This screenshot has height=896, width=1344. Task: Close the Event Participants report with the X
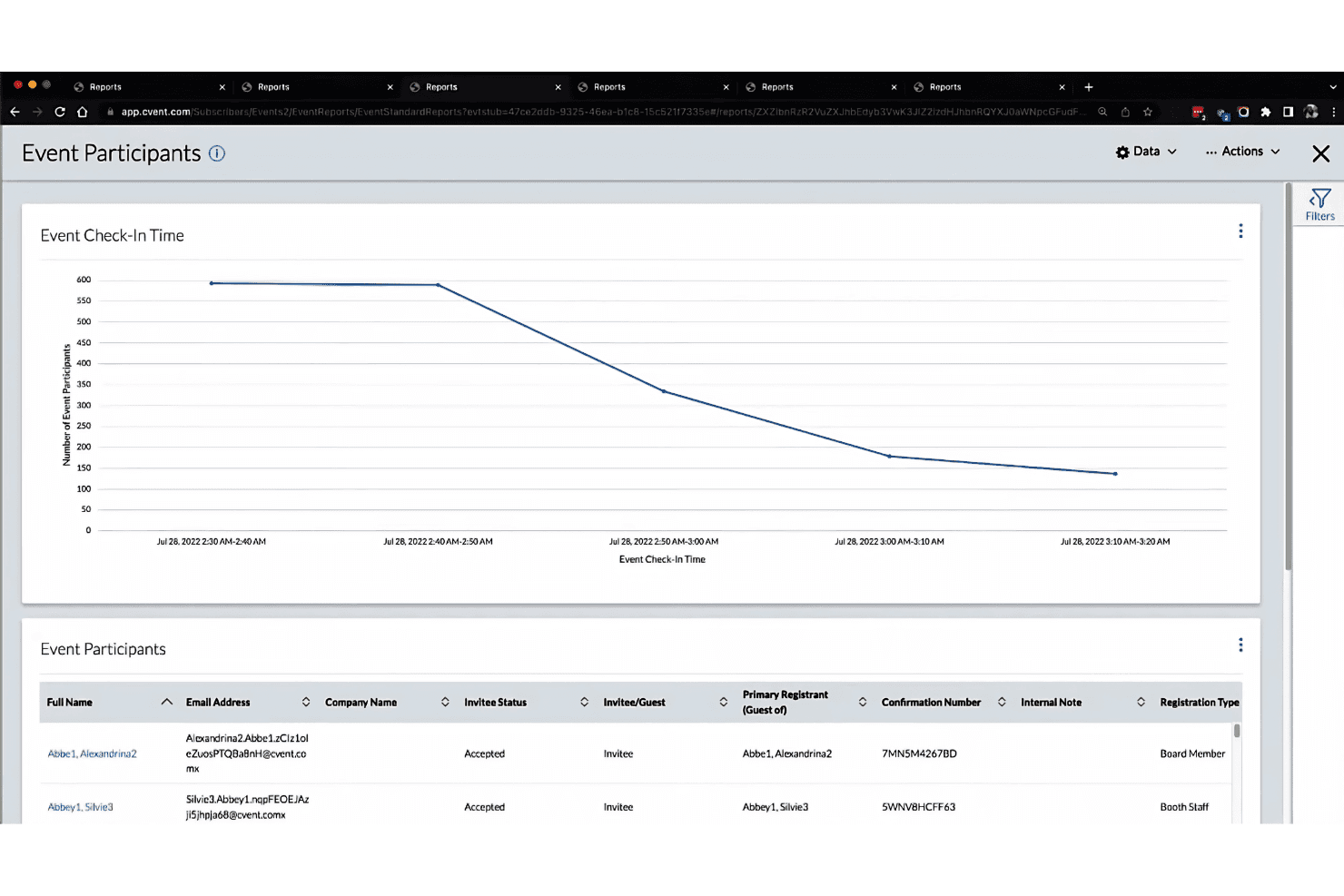pos(1320,153)
